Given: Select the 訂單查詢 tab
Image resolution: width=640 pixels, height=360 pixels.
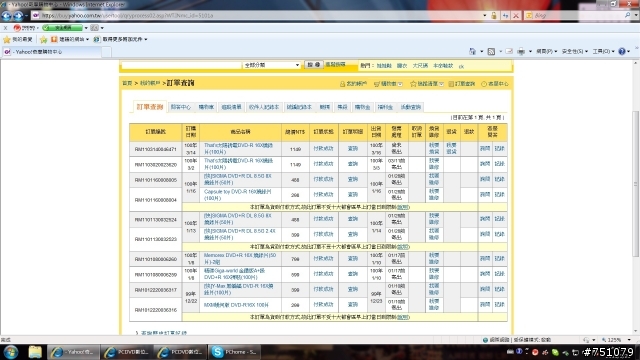Looking at the screenshot, I should tap(150, 107).
